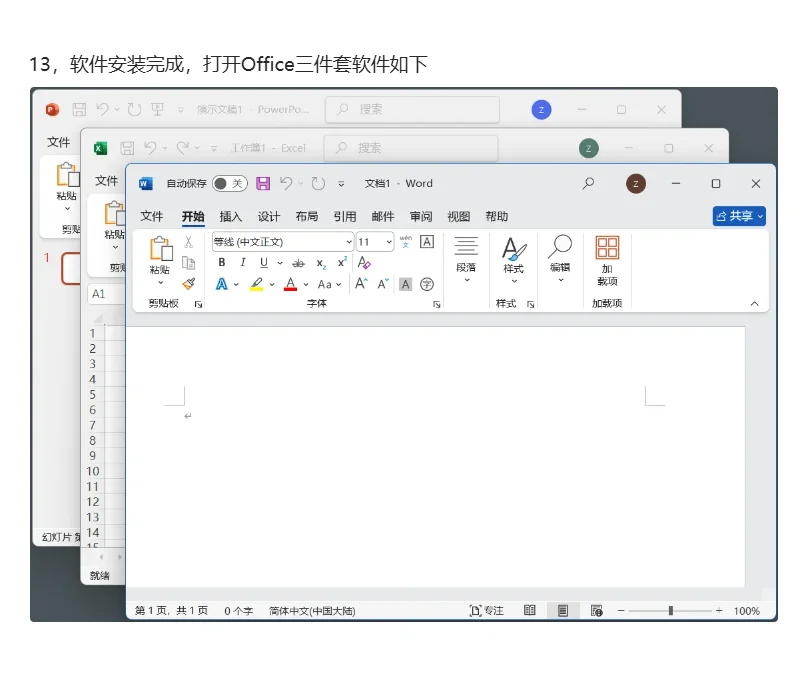Select the Format Painter tool

point(188,282)
